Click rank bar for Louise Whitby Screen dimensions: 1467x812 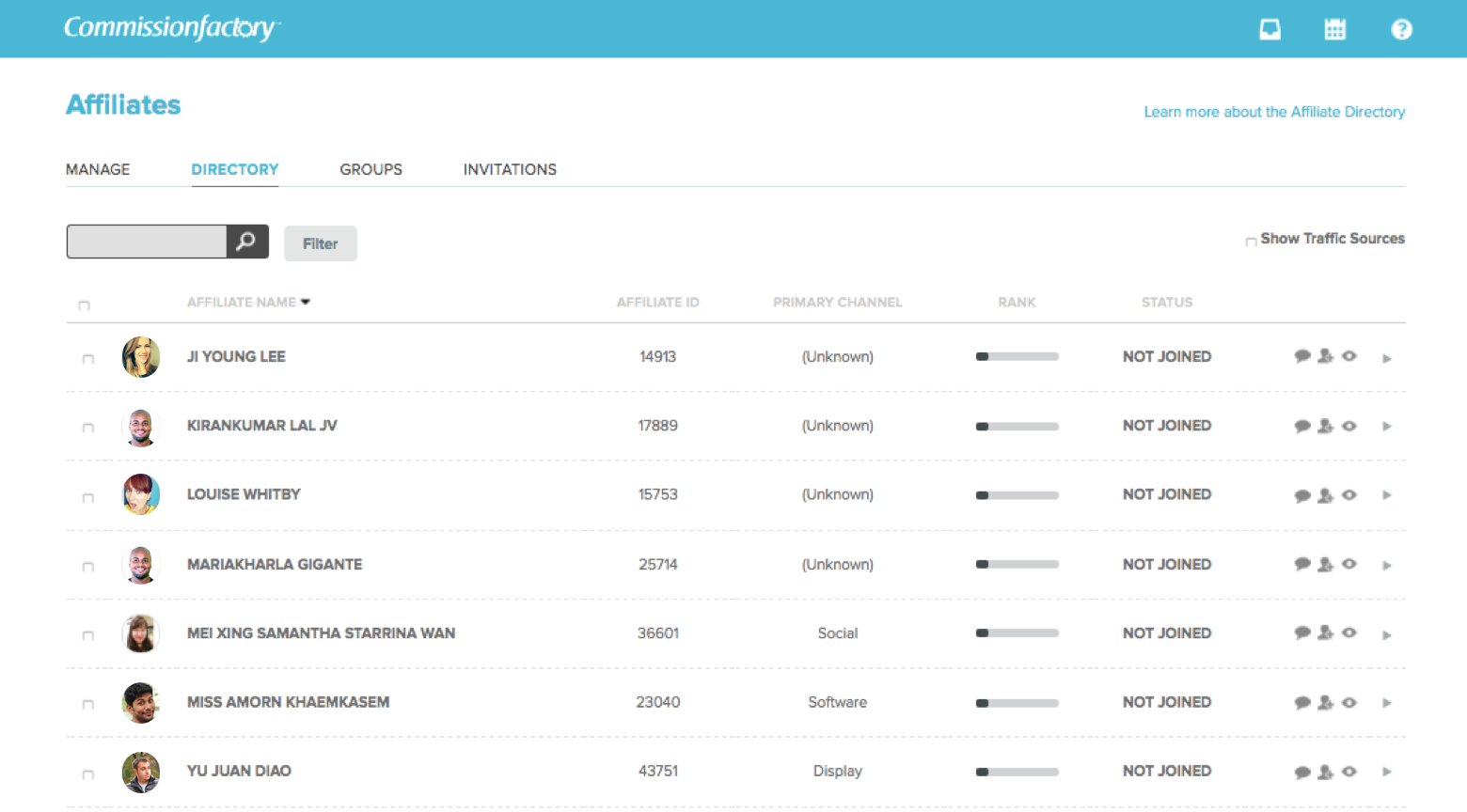[x=1017, y=495]
